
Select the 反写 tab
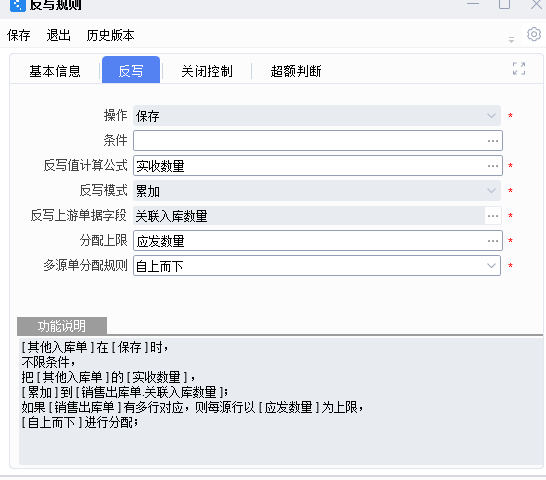coord(131,70)
